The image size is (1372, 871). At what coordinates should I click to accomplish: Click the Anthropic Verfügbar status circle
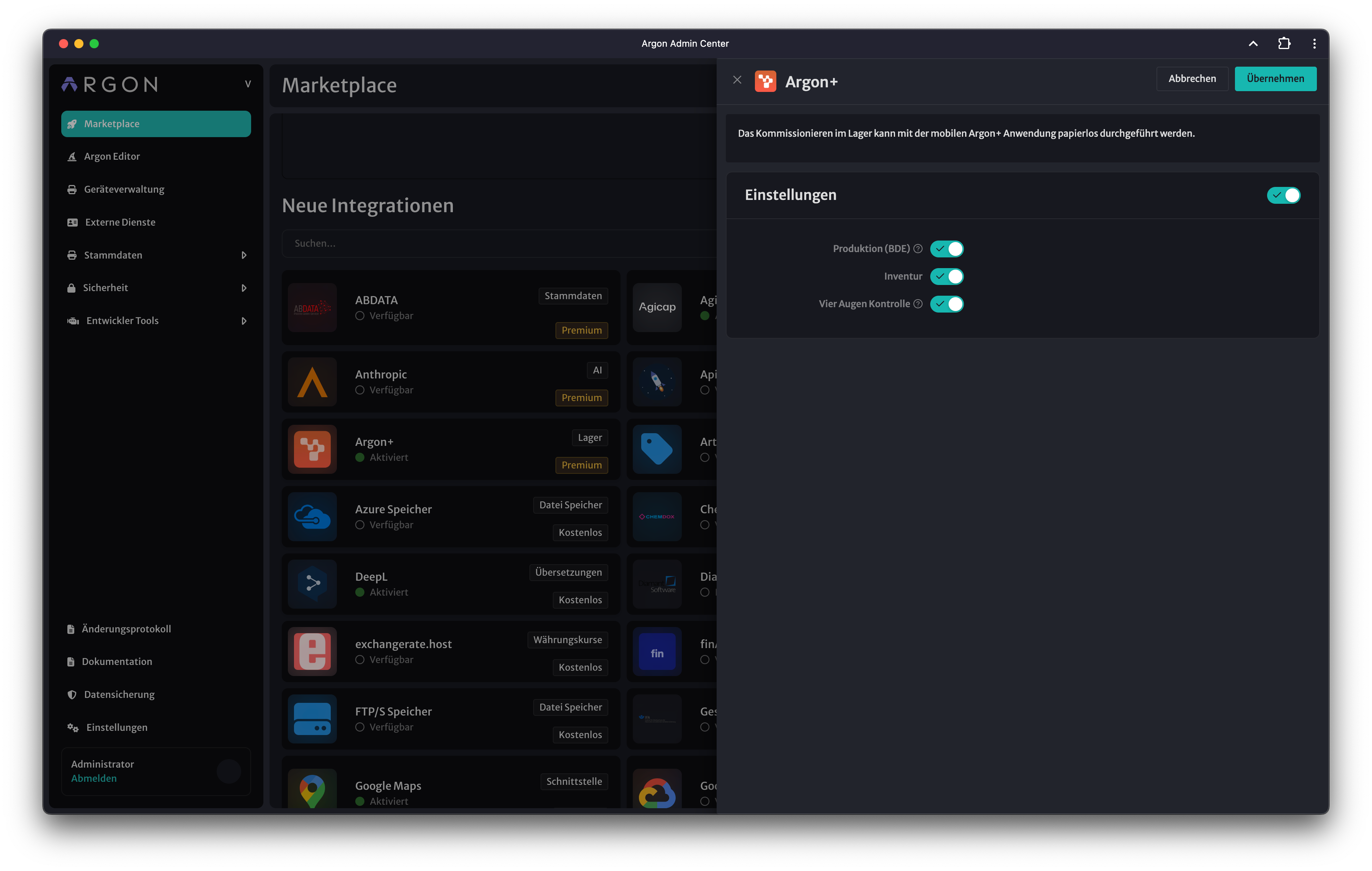(359, 390)
